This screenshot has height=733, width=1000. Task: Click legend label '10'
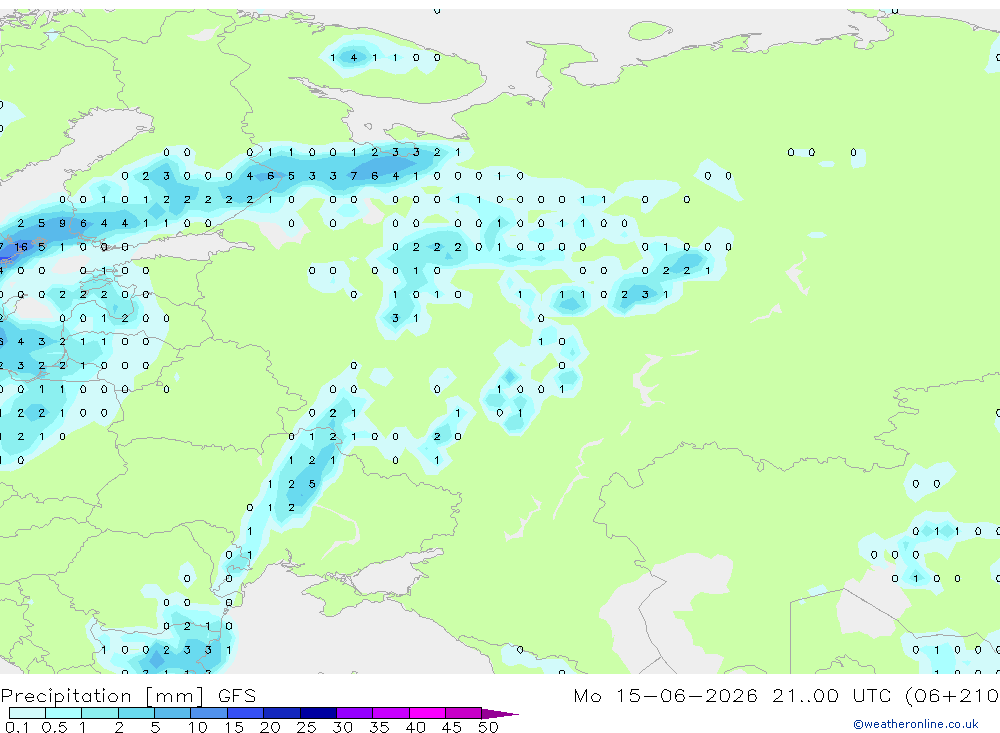tap(197, 727)
